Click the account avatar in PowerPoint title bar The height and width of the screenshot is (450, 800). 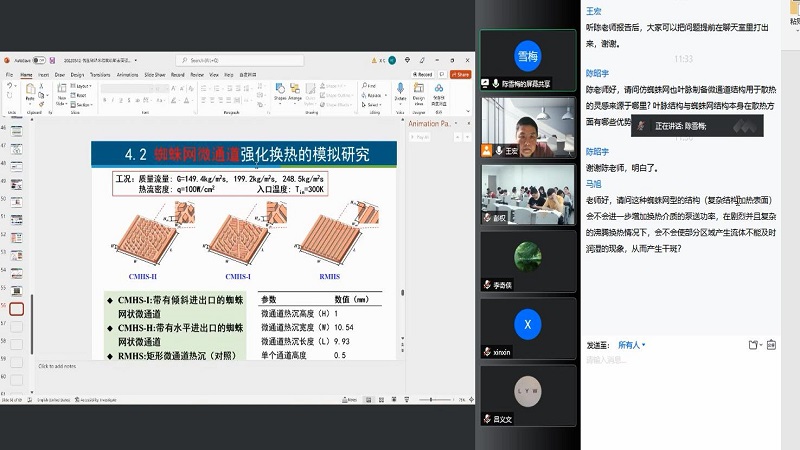(x=392, y=60)
